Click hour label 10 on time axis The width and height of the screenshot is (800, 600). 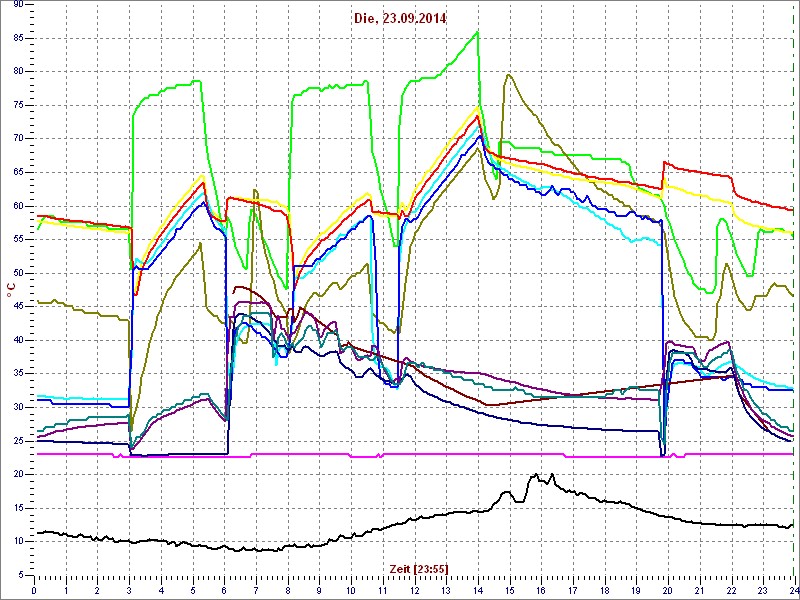(351, 591)
